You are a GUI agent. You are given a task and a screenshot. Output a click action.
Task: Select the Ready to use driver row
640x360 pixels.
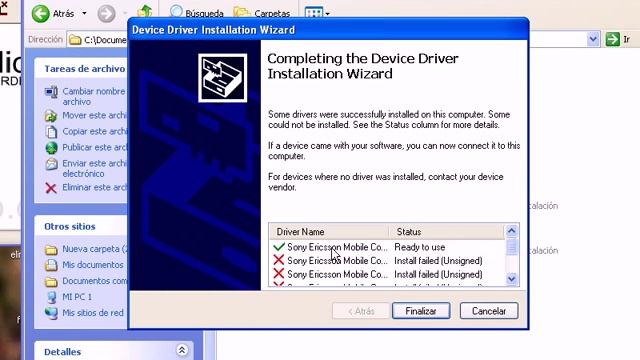(387, 247)
